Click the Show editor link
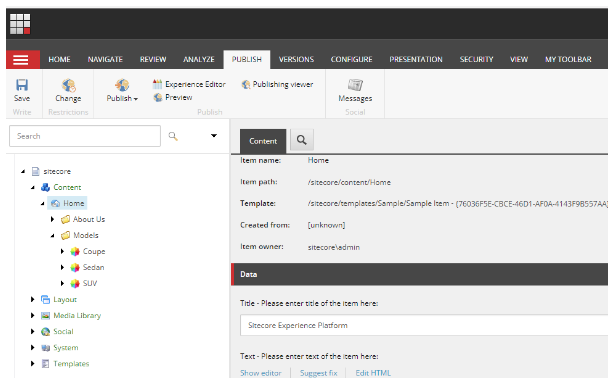The width and height of the screenshot is (615, 384). tap(261, 373)
